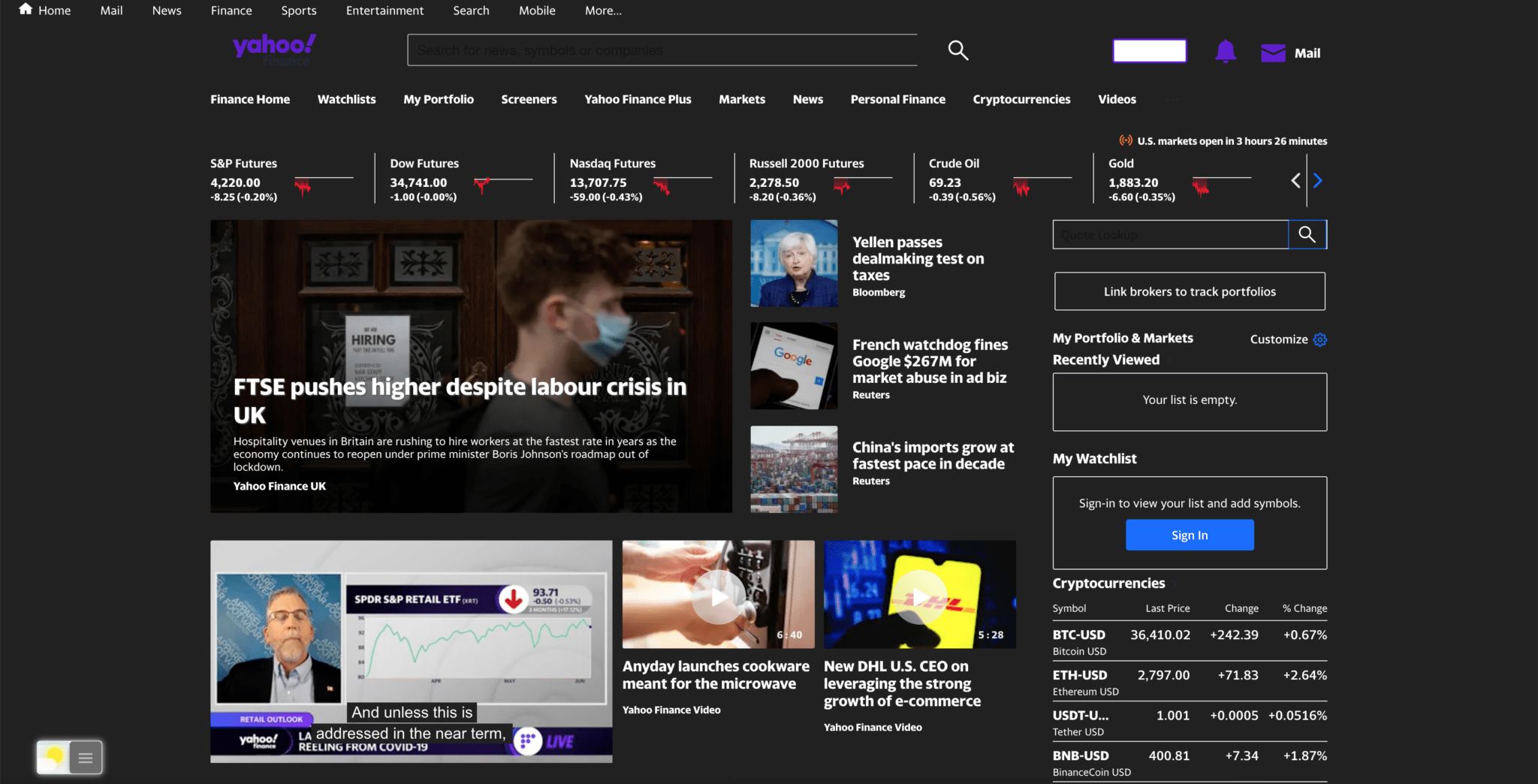
Task: Click the Mail text beside the envelope
Action: point(1307,53)
